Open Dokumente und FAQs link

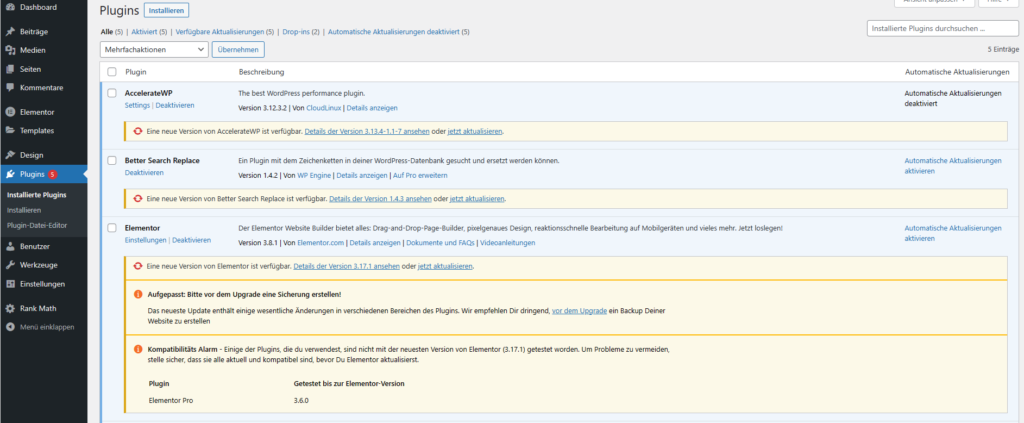click(439, 243)
